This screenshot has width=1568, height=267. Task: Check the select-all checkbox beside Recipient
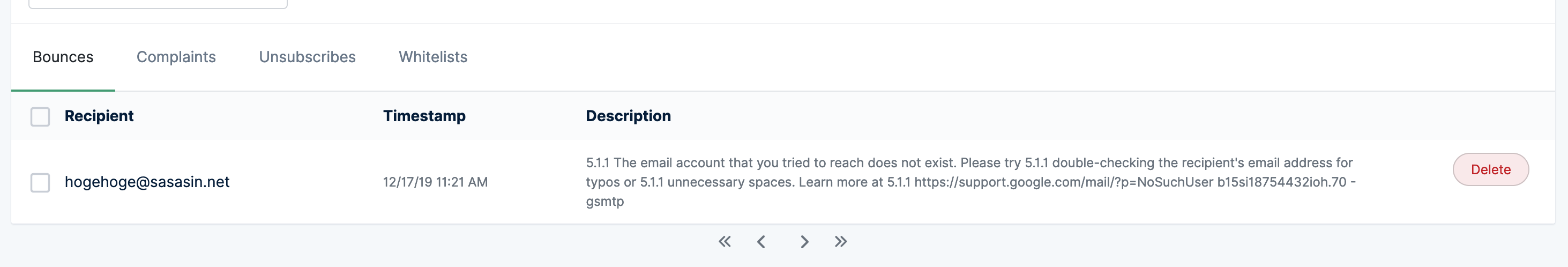40,116
